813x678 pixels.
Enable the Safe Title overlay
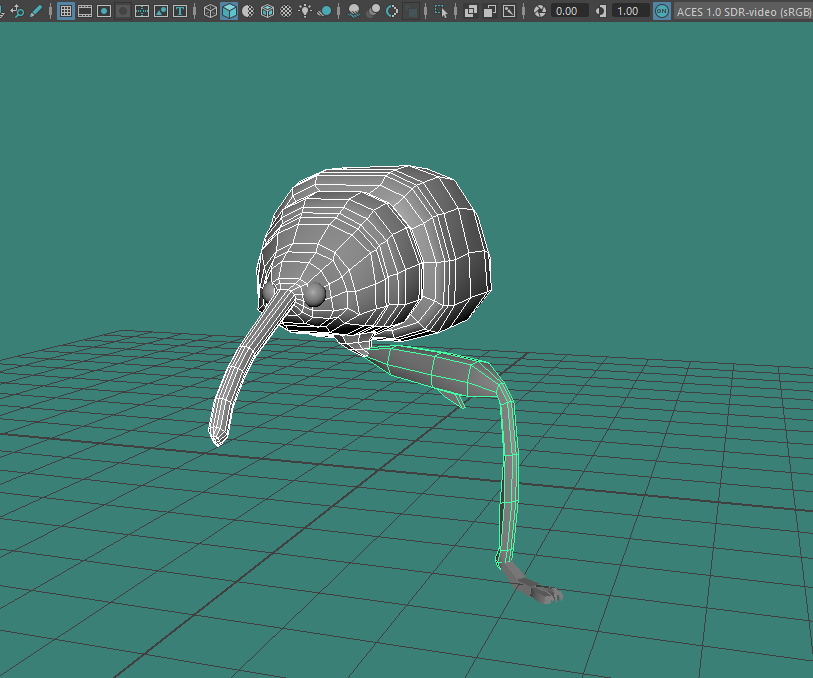tap(180, 11)
